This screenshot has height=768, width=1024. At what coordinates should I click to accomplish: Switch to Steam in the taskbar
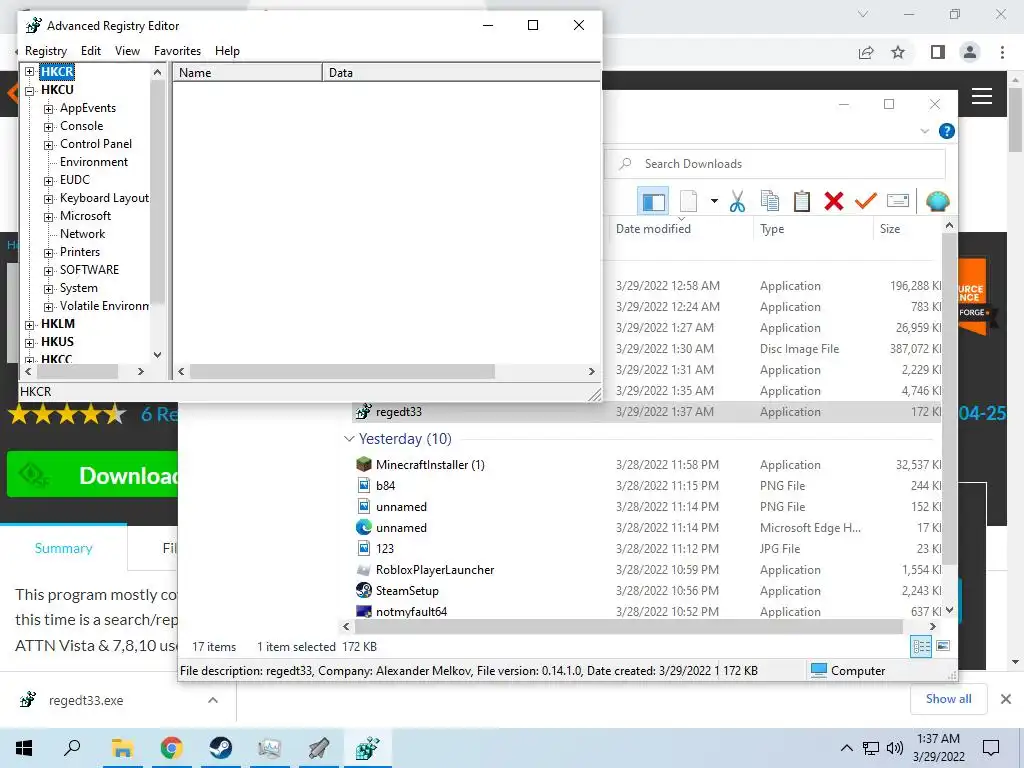(x=221, y=748)
